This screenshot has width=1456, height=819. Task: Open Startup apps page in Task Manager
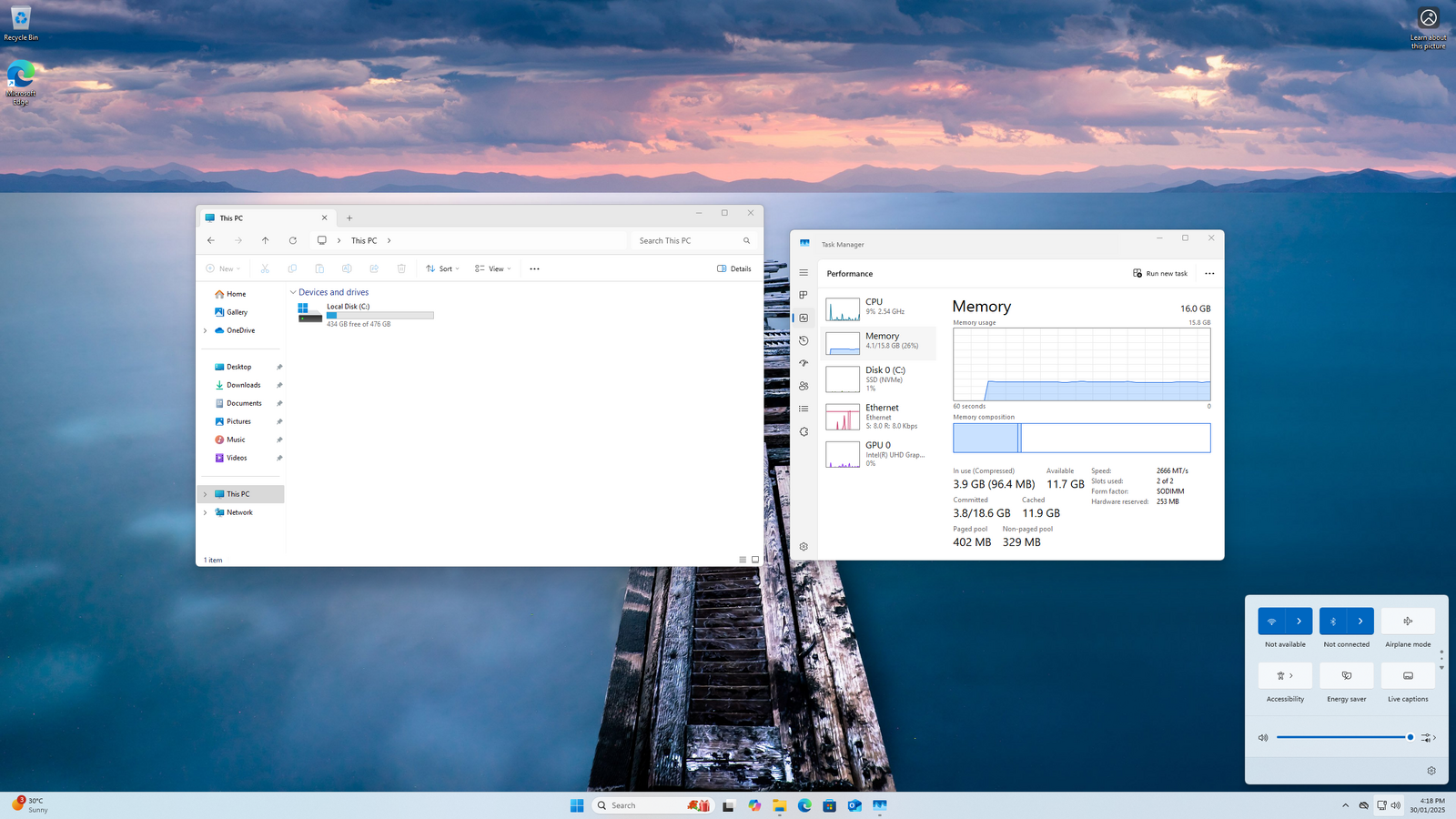pos(804,363)
